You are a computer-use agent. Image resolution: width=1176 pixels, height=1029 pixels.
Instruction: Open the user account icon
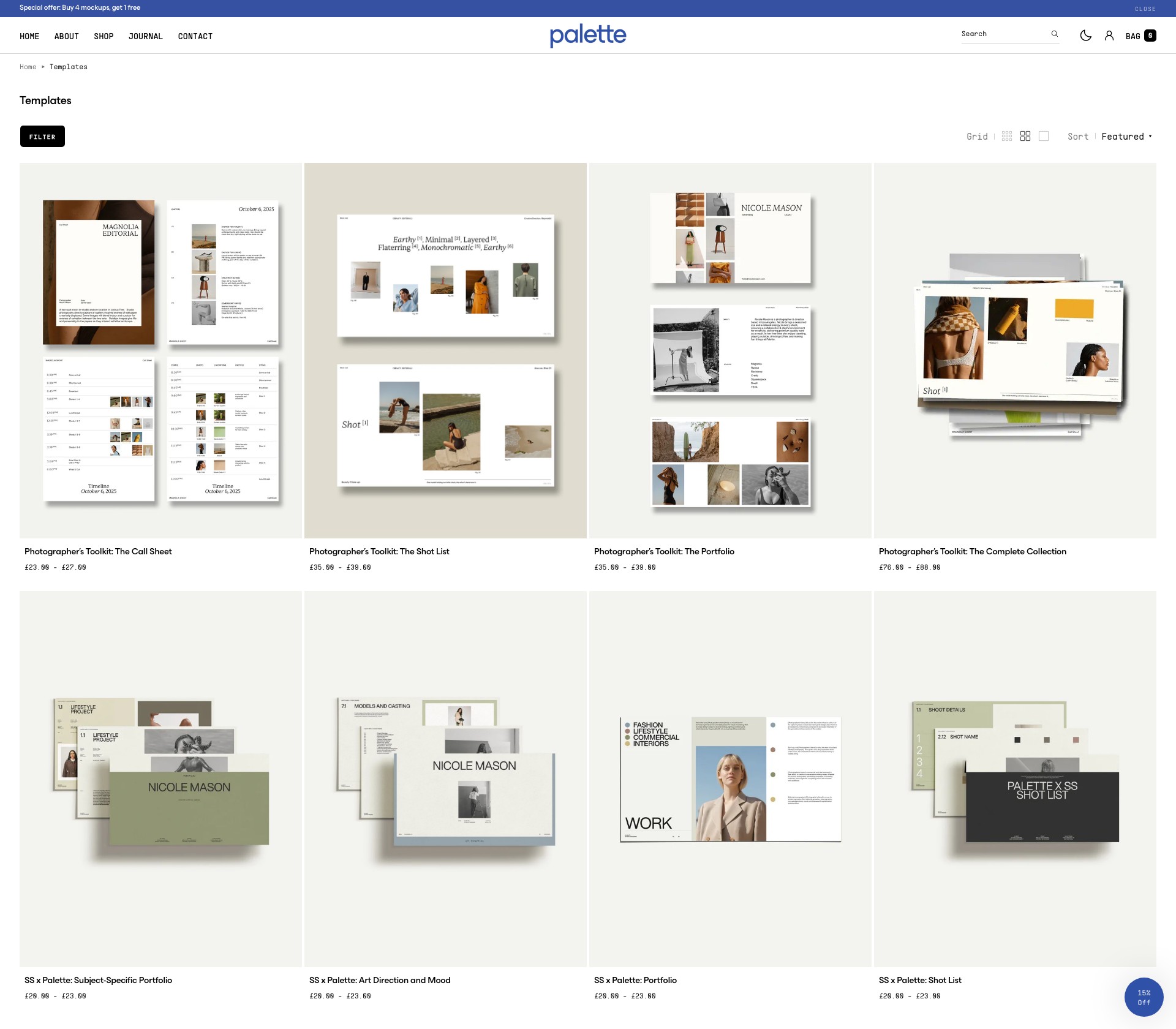click(x=1109, y=36)
